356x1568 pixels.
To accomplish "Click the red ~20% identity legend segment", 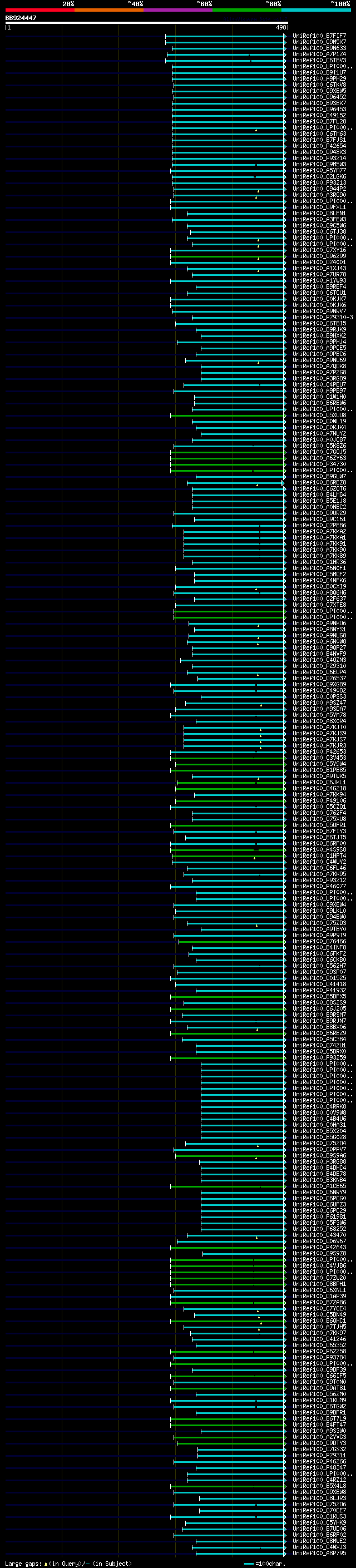I will tap(39, 10).
